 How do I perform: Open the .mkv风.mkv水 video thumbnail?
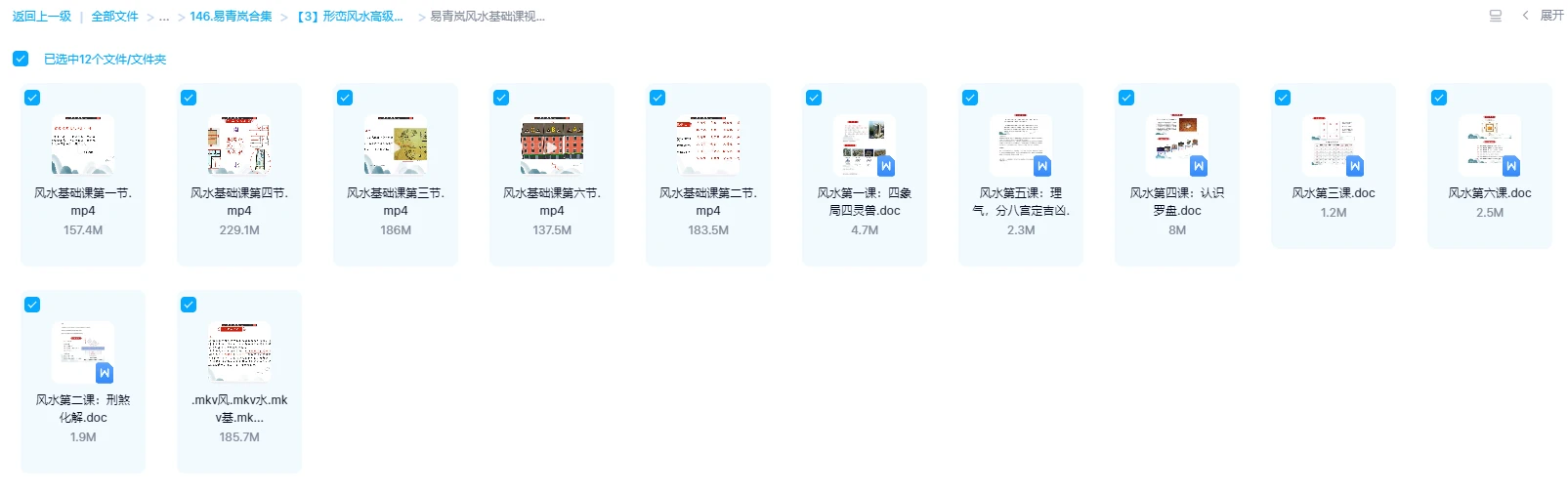click(x=239, y=352)
